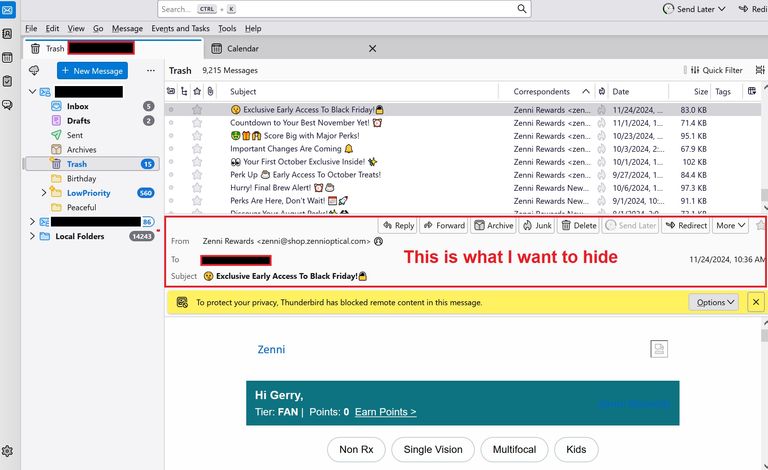Click the Reply button

(x=399, y=225)
